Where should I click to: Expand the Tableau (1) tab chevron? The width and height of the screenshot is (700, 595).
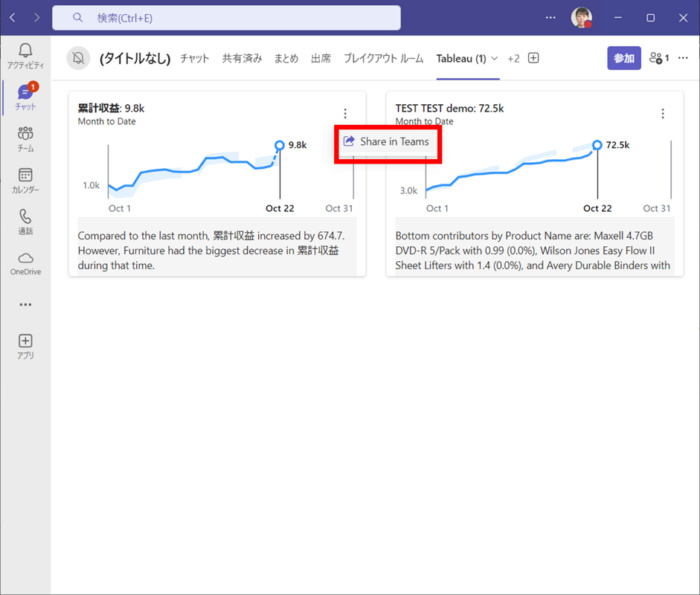pos(495,58)
